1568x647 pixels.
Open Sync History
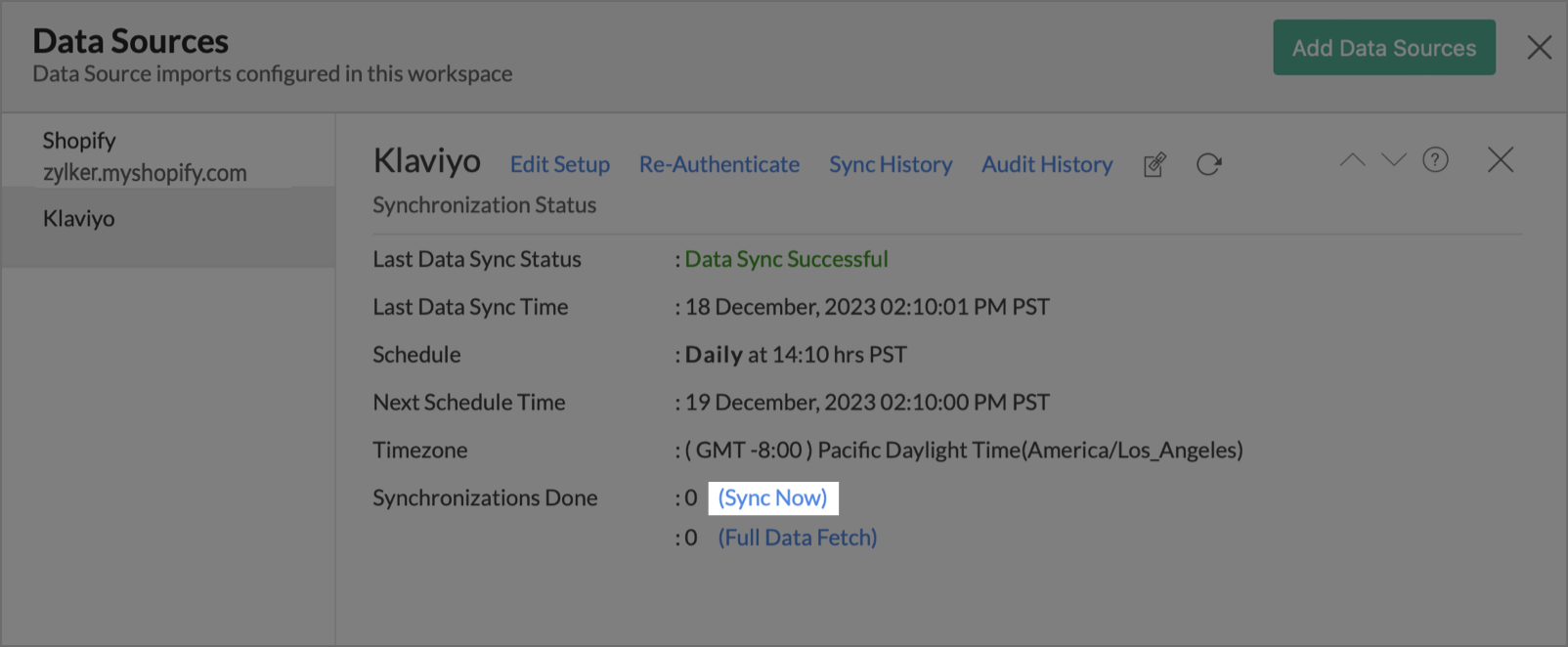891,164
